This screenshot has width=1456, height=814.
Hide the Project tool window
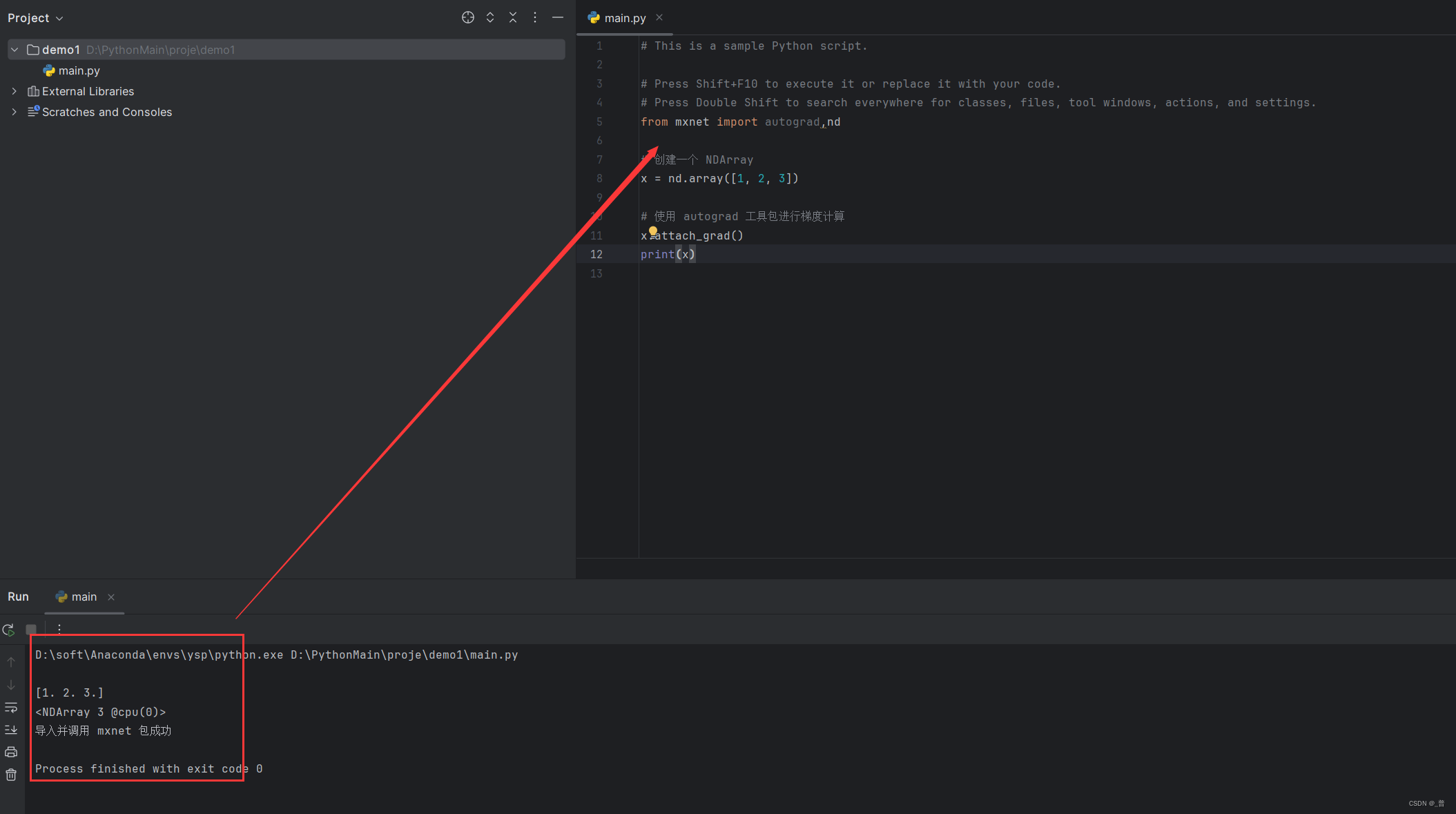(x=558, y=18)
